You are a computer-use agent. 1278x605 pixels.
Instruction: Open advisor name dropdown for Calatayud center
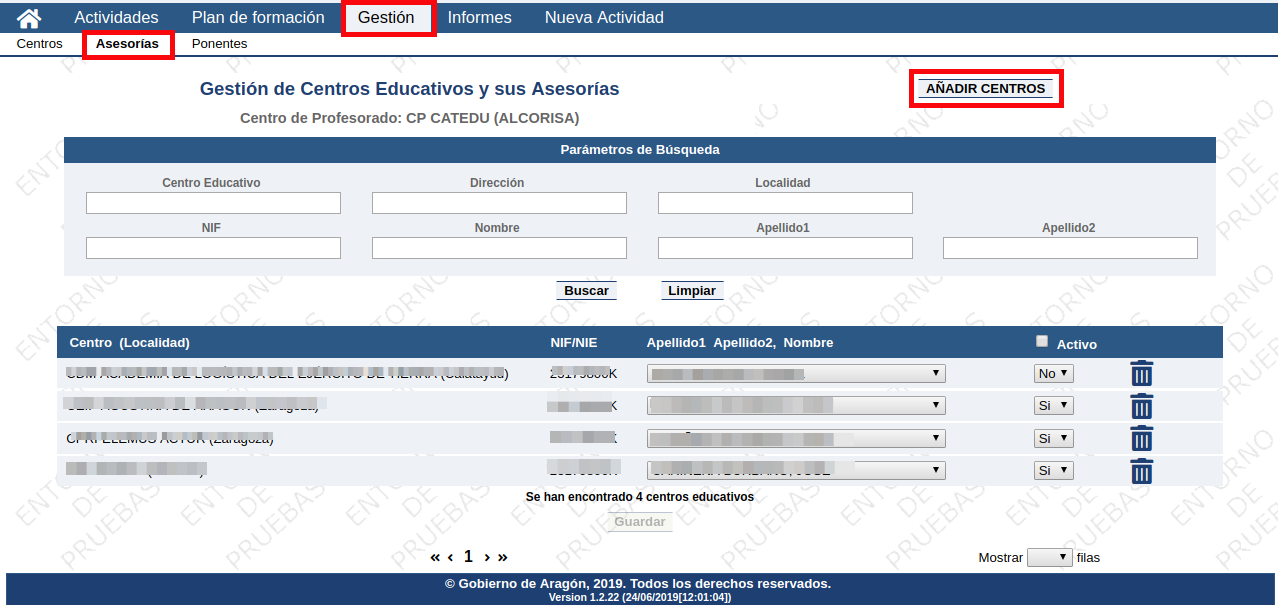[796, 373]
